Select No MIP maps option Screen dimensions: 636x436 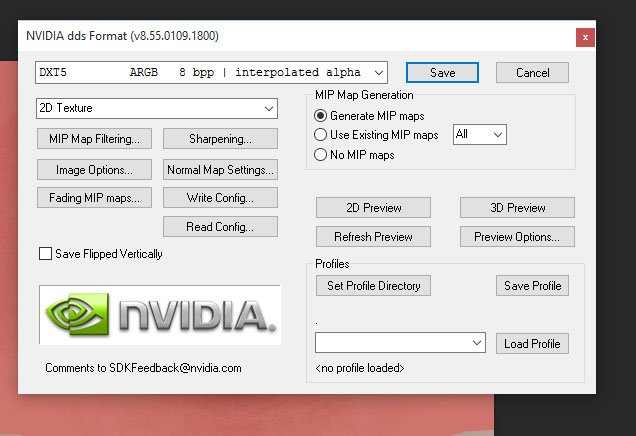(320, 155)
